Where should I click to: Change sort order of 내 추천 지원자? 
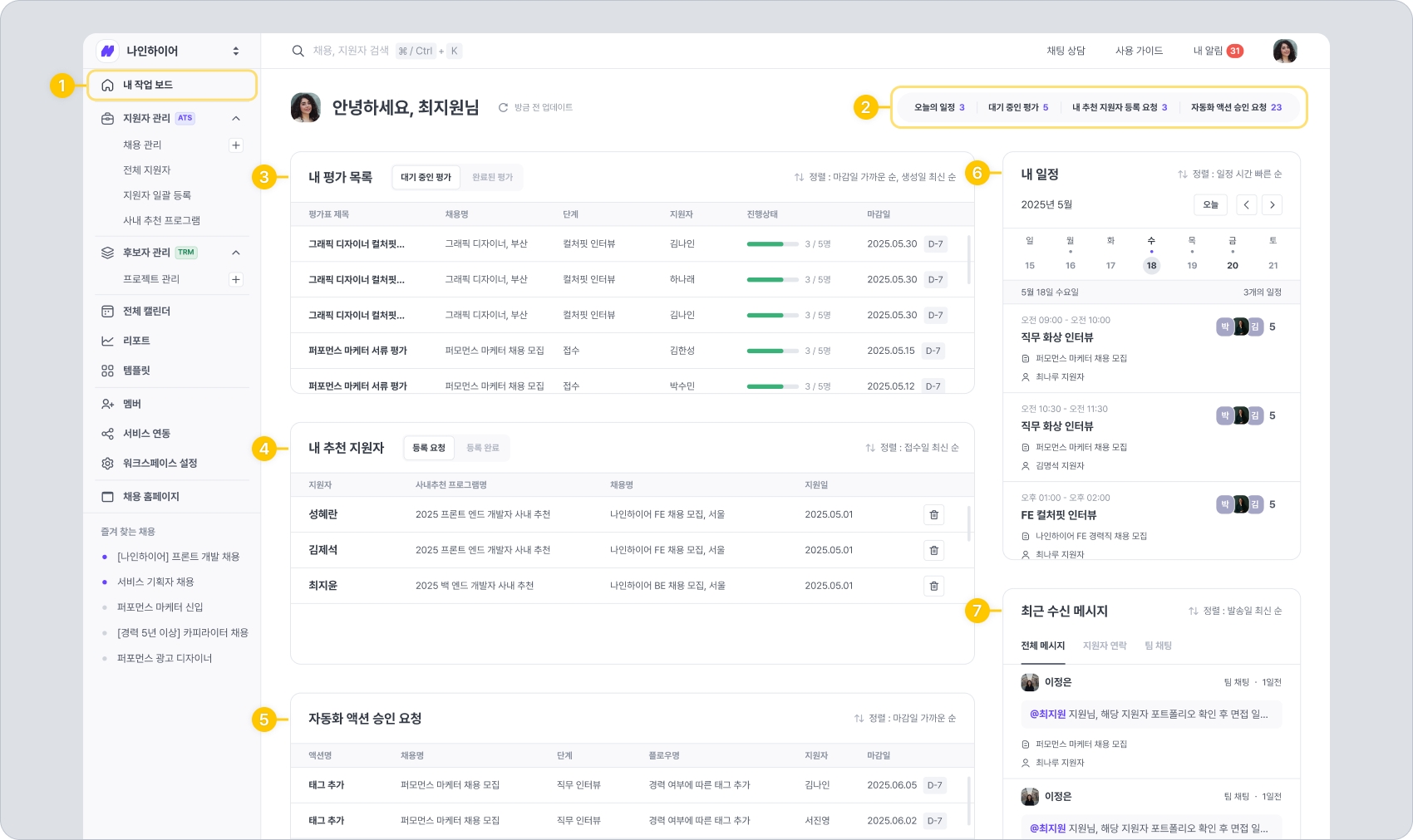coord(912,448)
